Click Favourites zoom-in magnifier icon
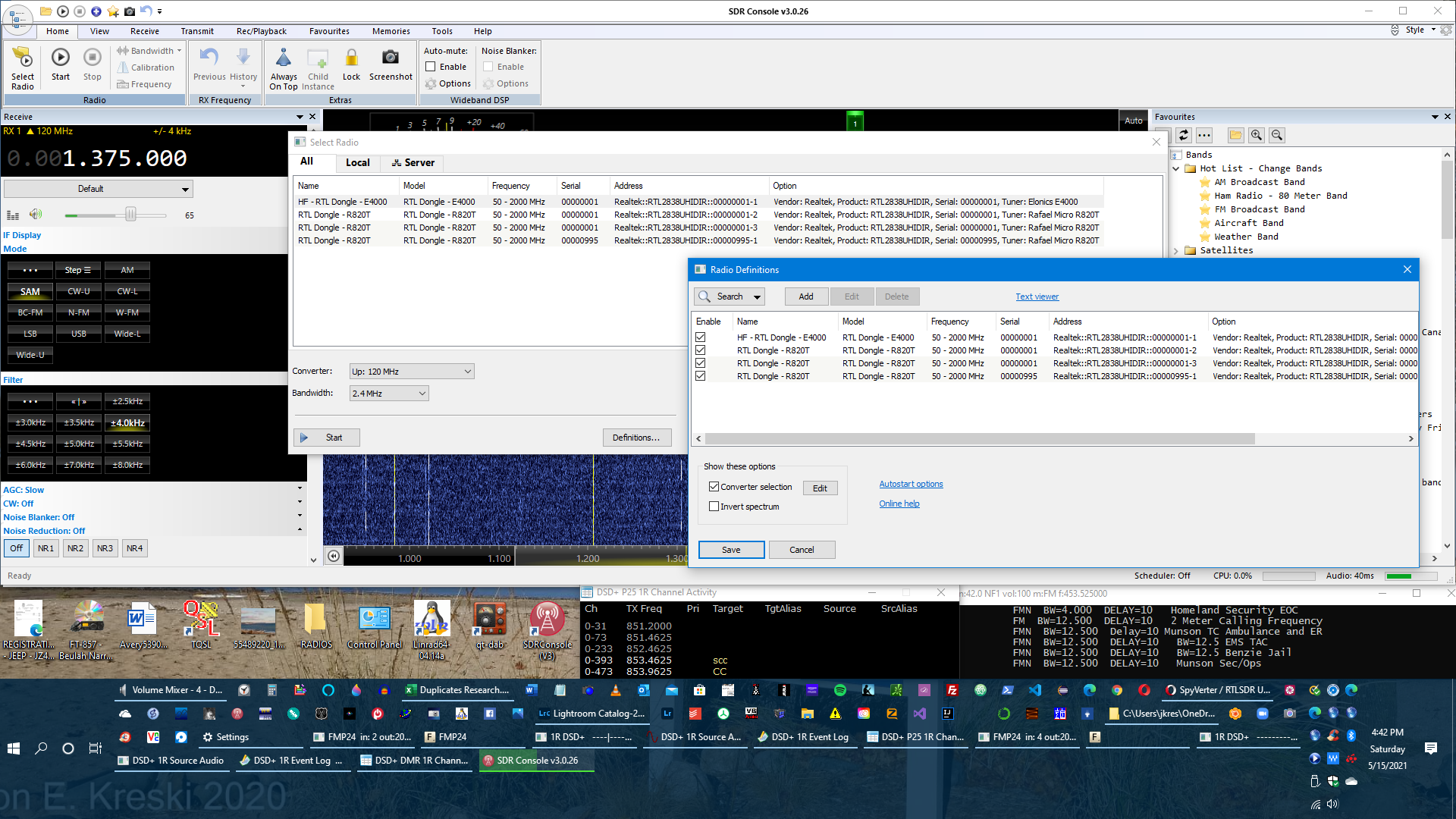This screenshot has height=819, width=1456. pos(1257,135)
